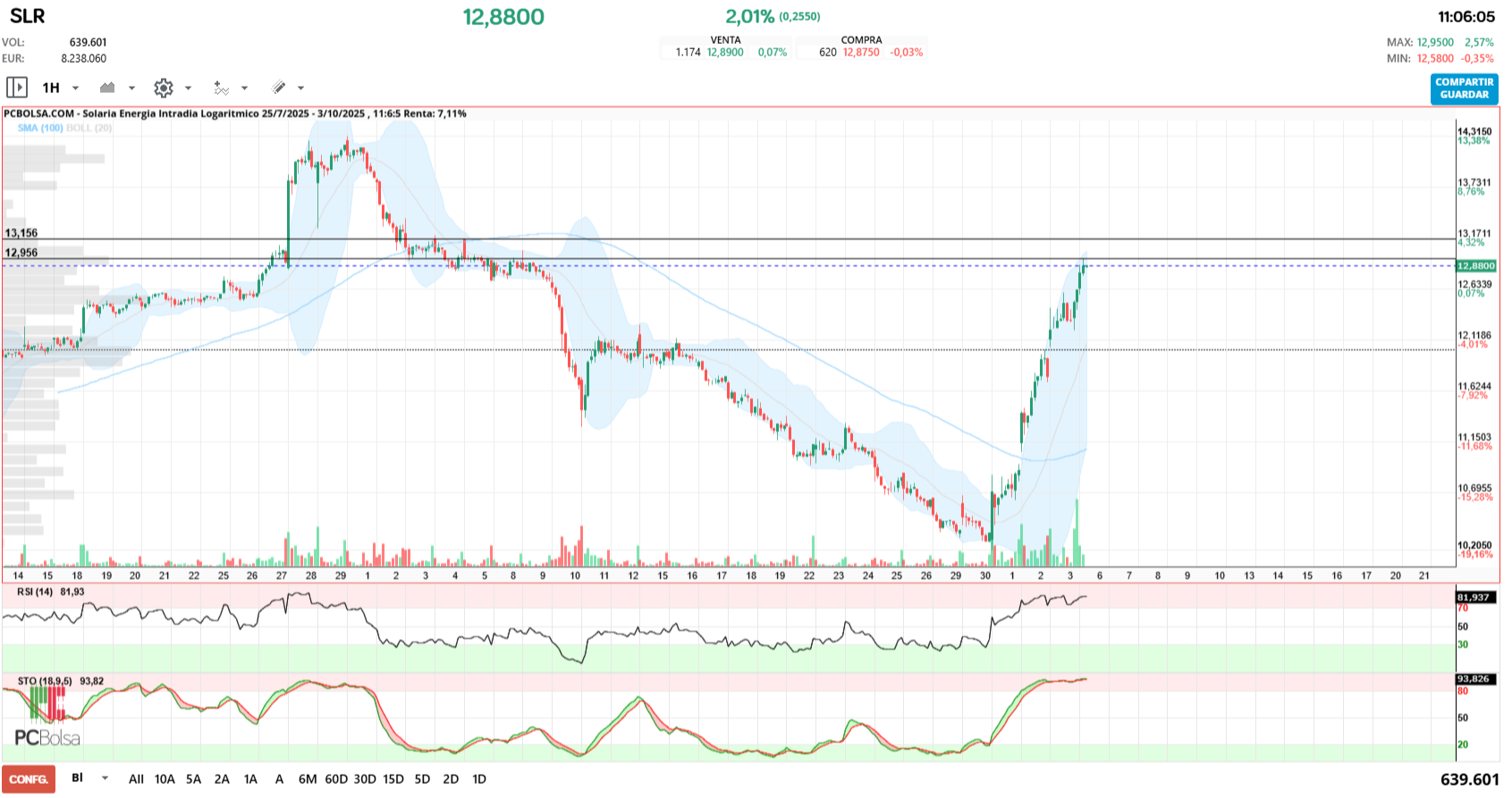Click the 13,156 horizontal level line label
Viewport: 1512px width, 798px height.
tap(21, 233)
